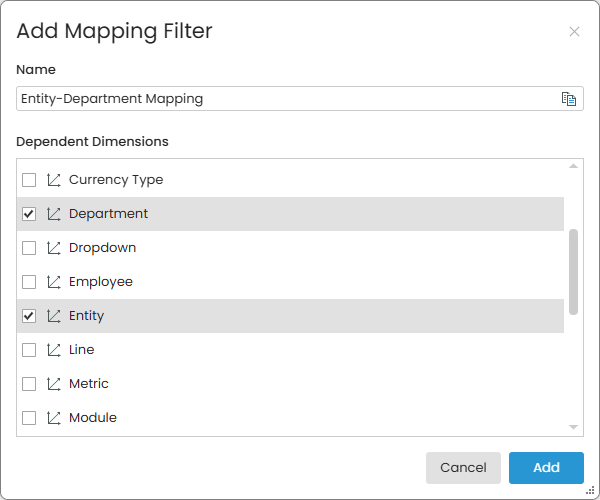Uncheck the Entity checkbox

point(29,316)
